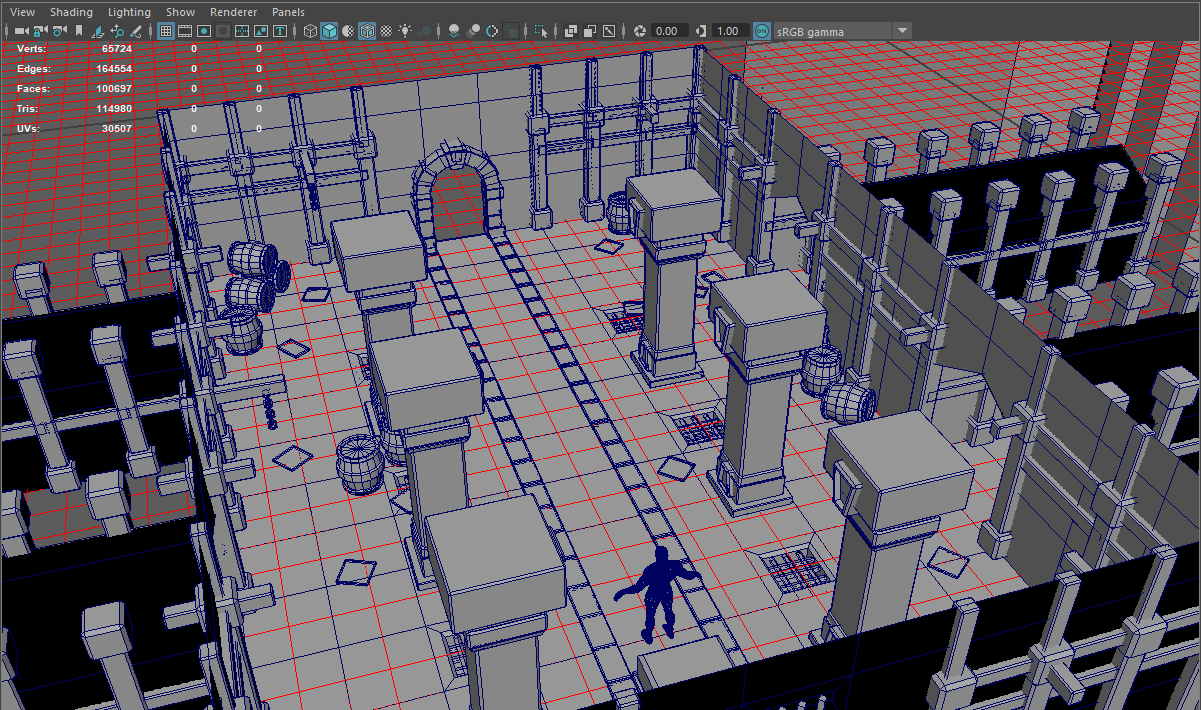Toggle the Safe Title display
The width and height of the screenshot is (1201, 710).
[280, 31]
